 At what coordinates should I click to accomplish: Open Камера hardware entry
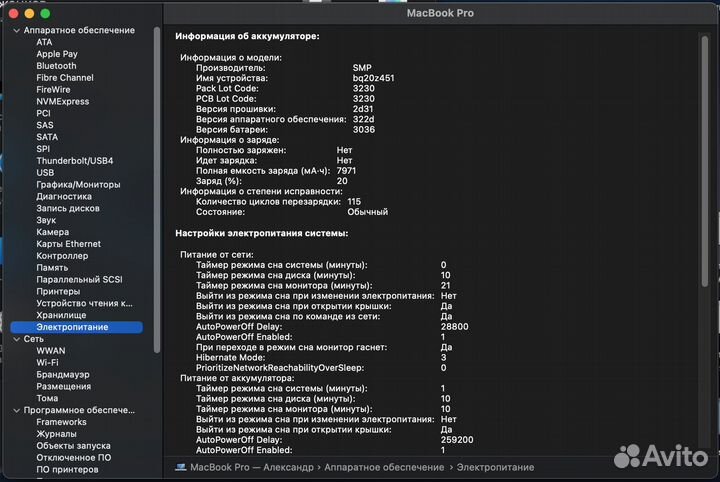(52, 232)
